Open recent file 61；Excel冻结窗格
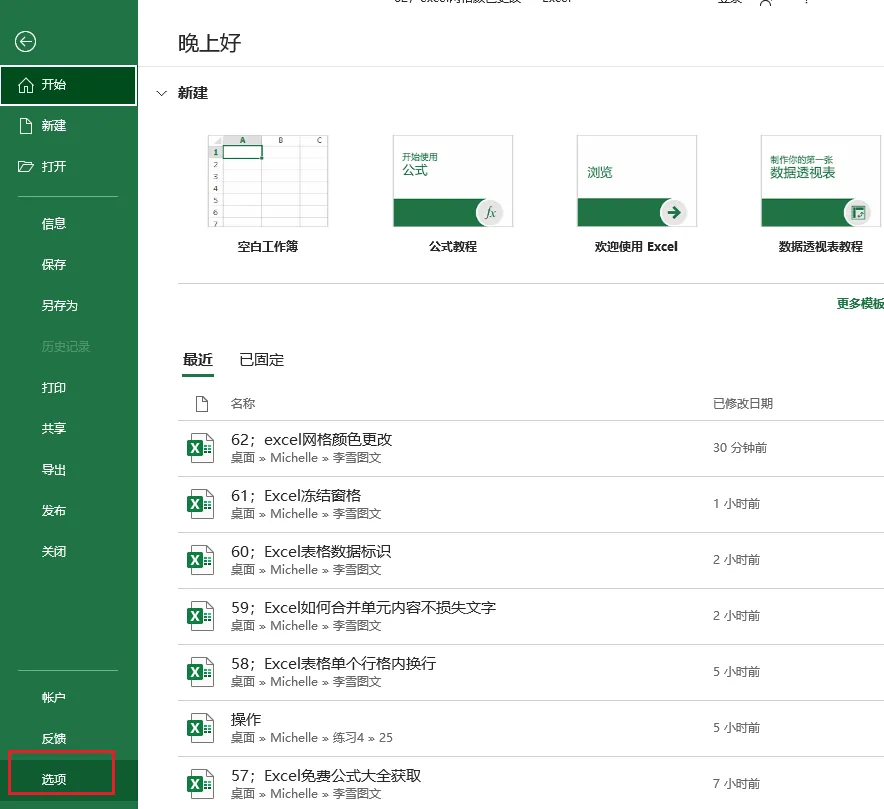Viewport: 884px width, 809px height. (x=531, y=504)
